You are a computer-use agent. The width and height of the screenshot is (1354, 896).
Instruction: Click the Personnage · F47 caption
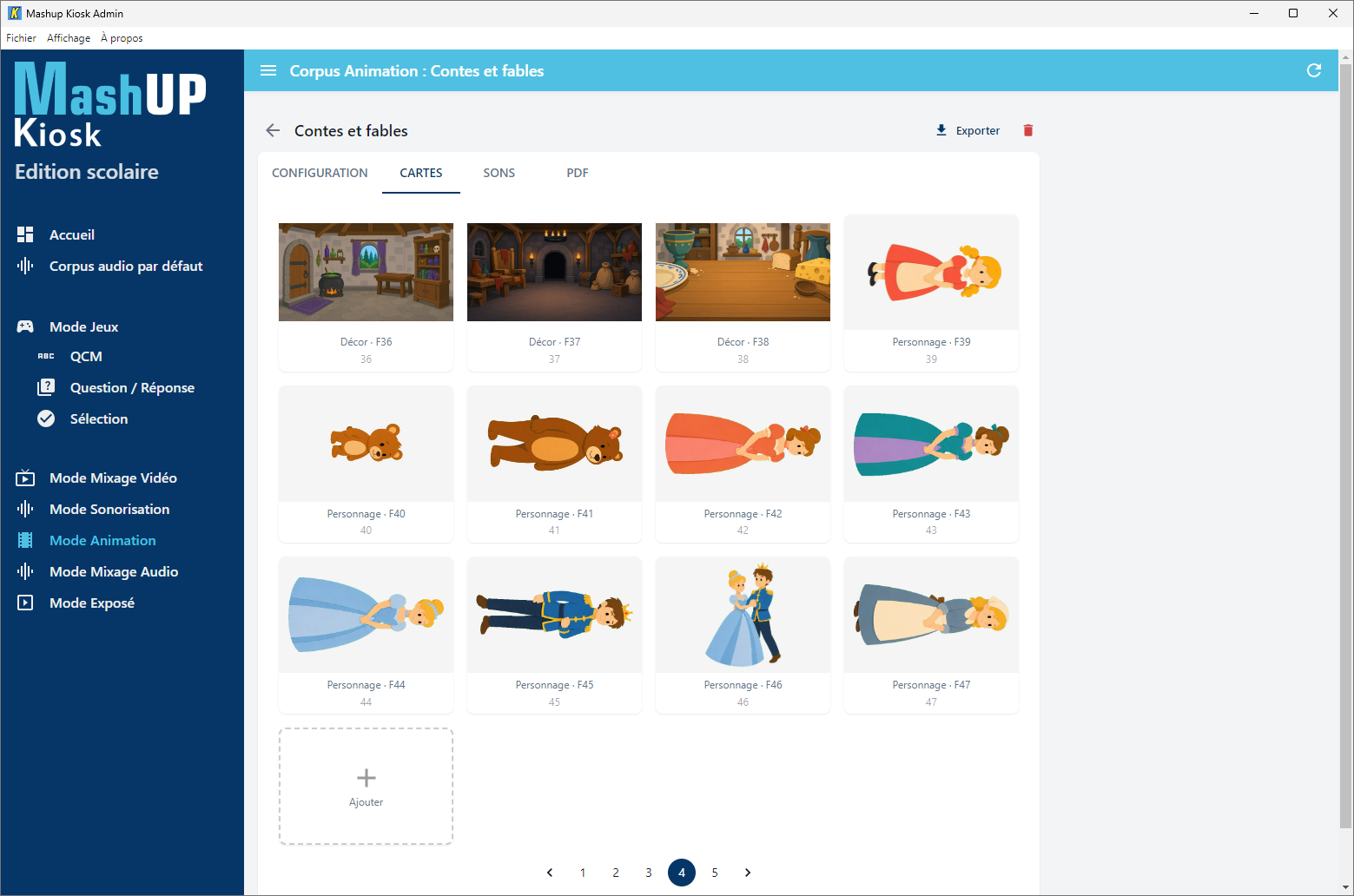(931, 685)
